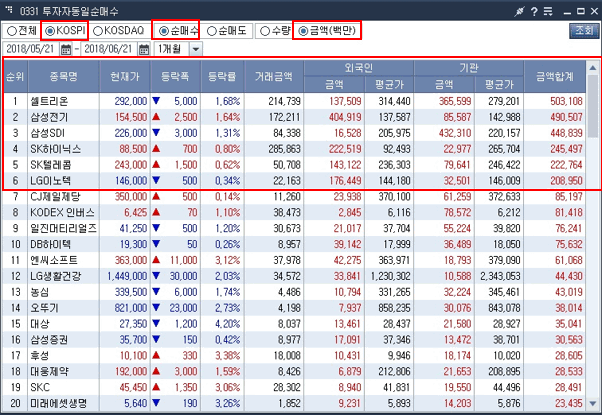Screen dimensions: 602x415
Task: Open the help question mark icon
Action: point(534,11)
